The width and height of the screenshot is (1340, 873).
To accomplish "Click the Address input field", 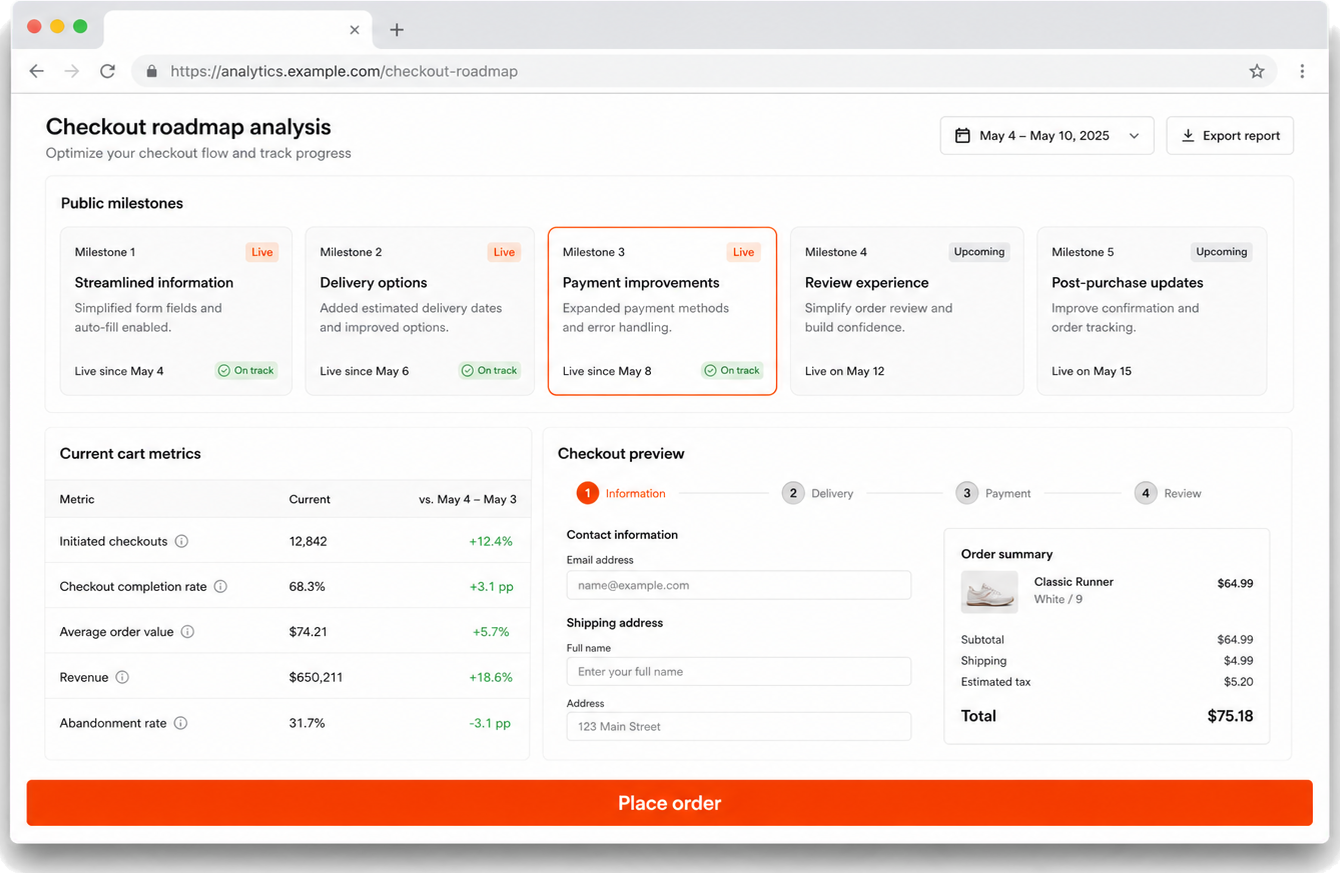I will (x=739, y=726).
